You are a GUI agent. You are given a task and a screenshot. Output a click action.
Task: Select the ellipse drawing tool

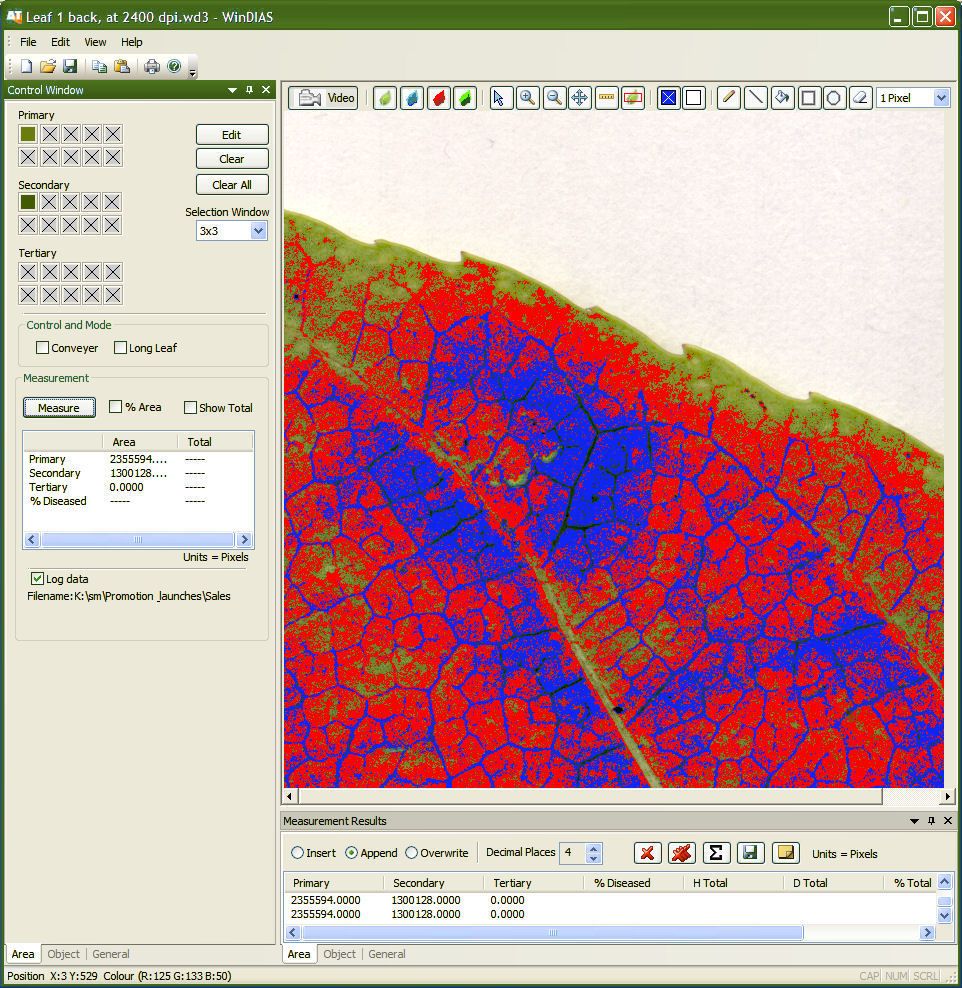pos(835,97)
